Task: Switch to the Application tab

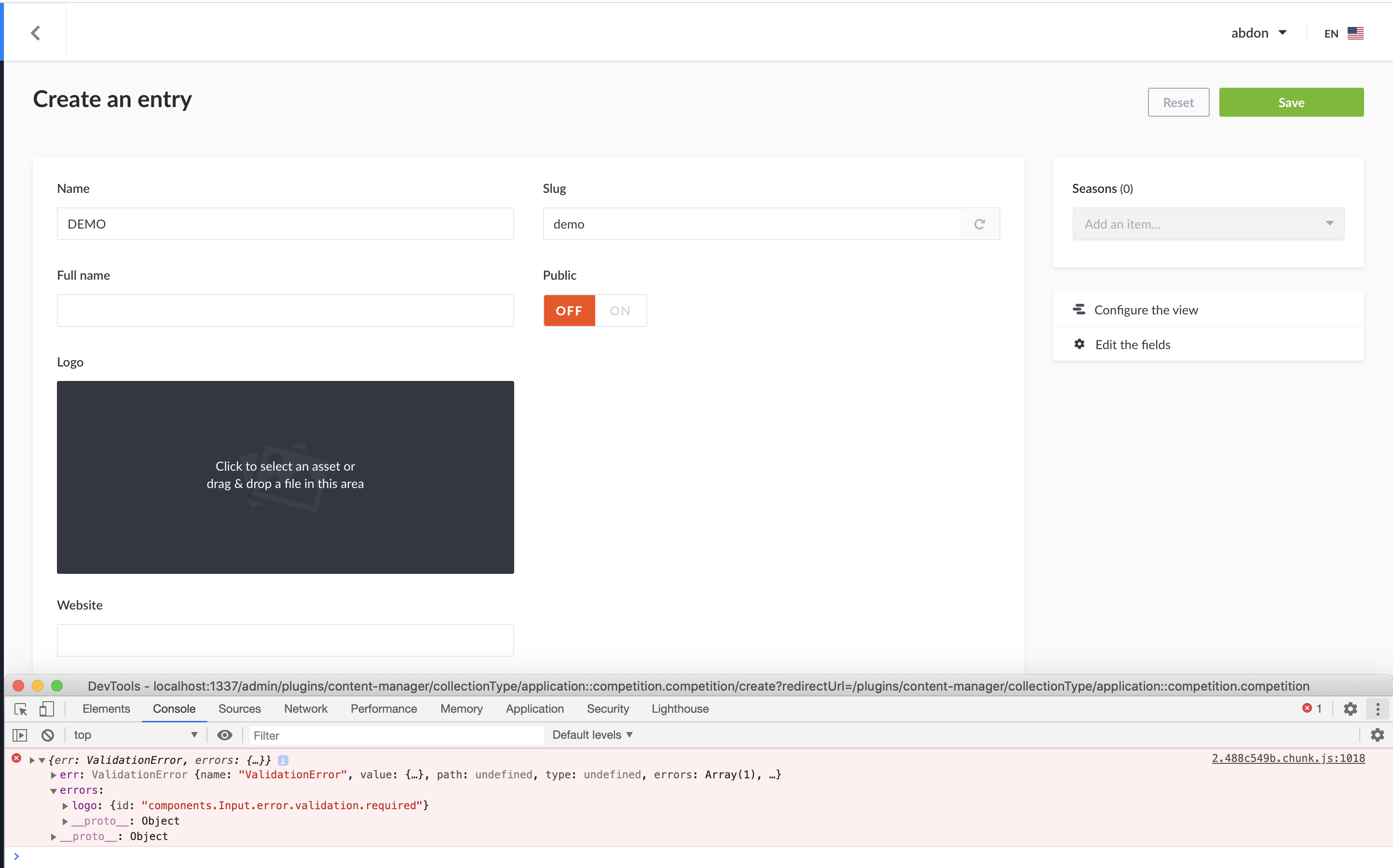Action: coord(534,709)
